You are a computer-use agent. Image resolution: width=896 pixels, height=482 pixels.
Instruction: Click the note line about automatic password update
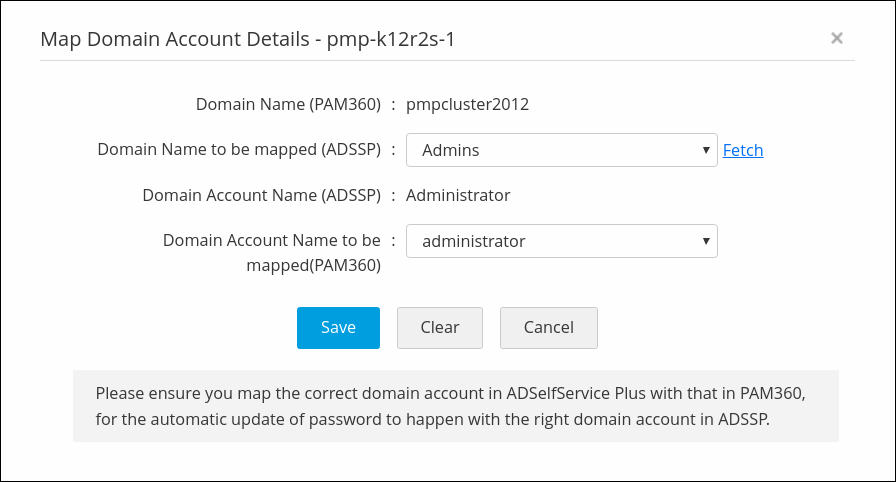pos(432,419)
